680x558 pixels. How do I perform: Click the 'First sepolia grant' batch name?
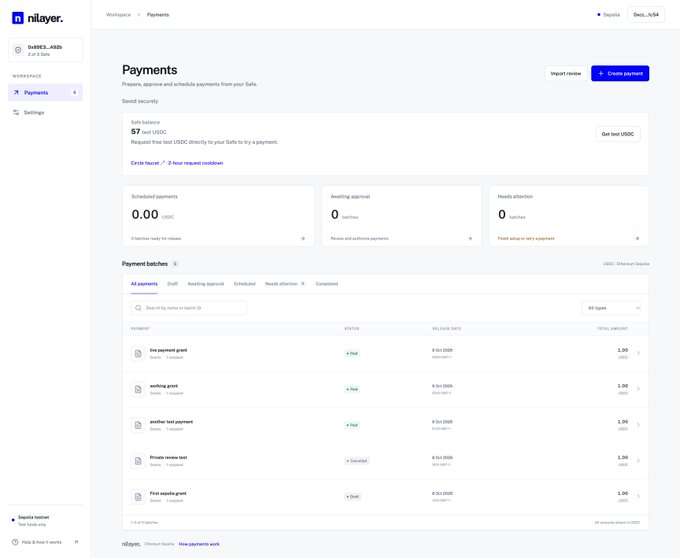168,493
